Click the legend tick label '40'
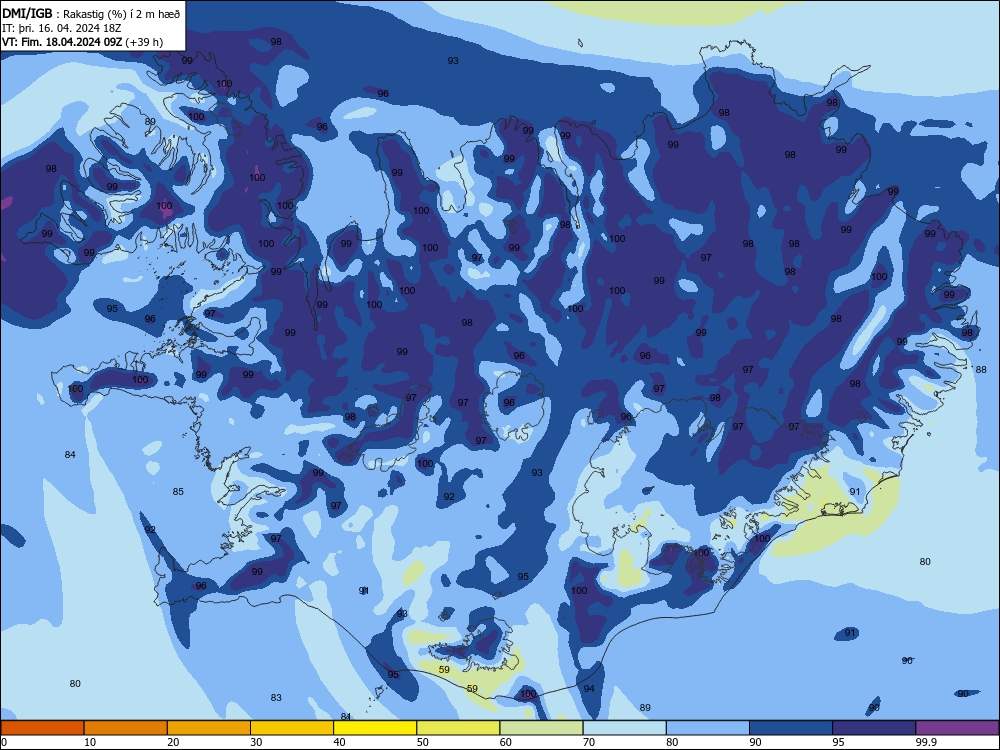The height and width of the screenshot is (750, 1000). pyautogui.click(x=339, y=742)
